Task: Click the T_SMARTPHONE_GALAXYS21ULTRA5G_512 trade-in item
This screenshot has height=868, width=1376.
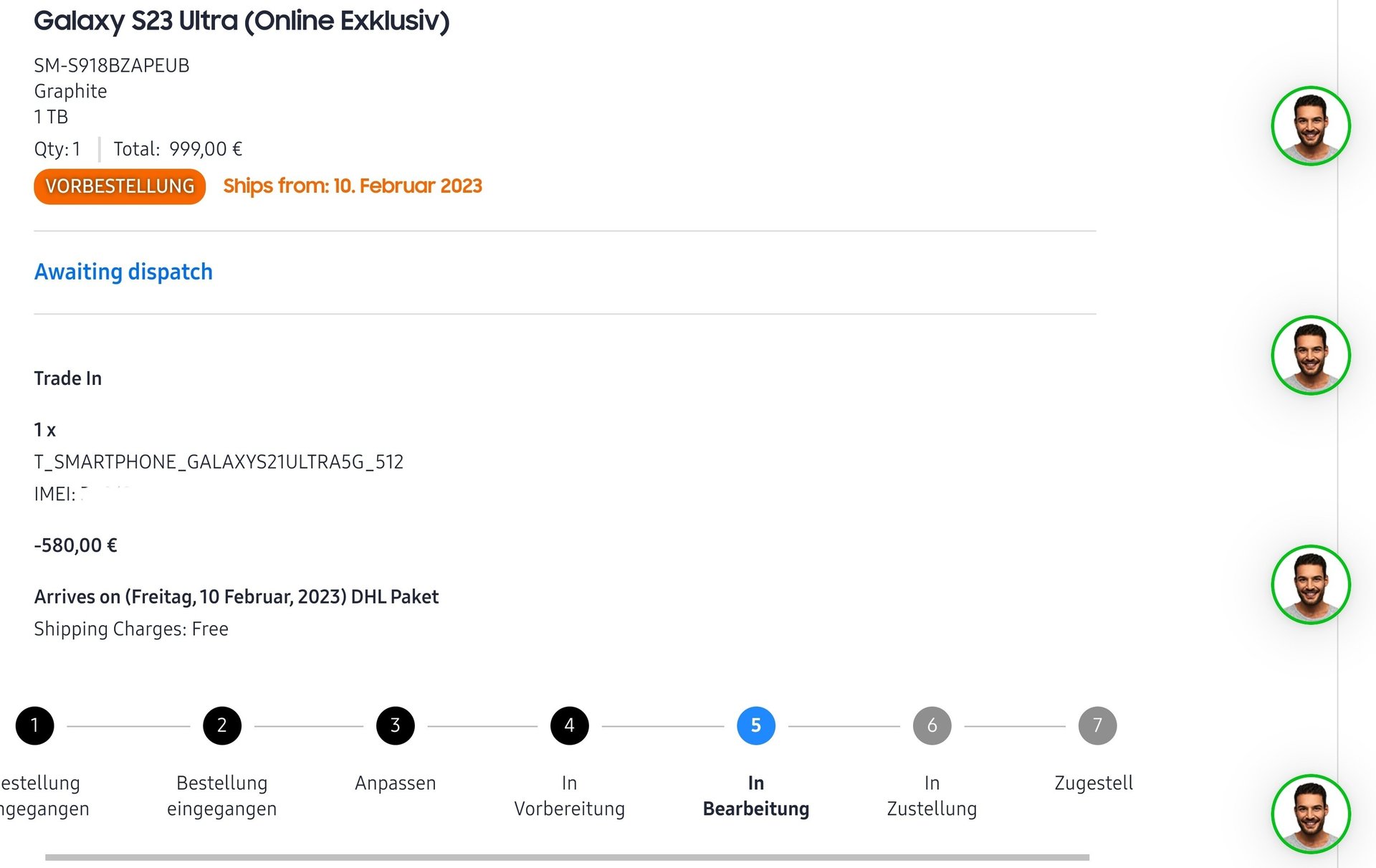Action: 219,462
